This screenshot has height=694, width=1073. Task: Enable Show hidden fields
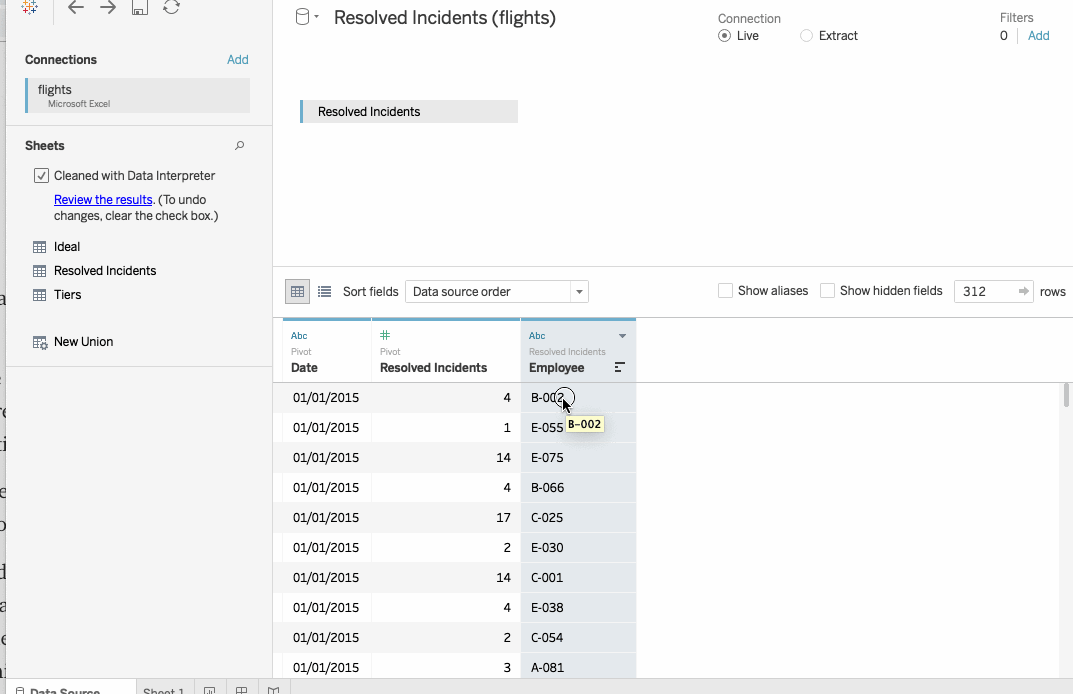click(827, 291)
